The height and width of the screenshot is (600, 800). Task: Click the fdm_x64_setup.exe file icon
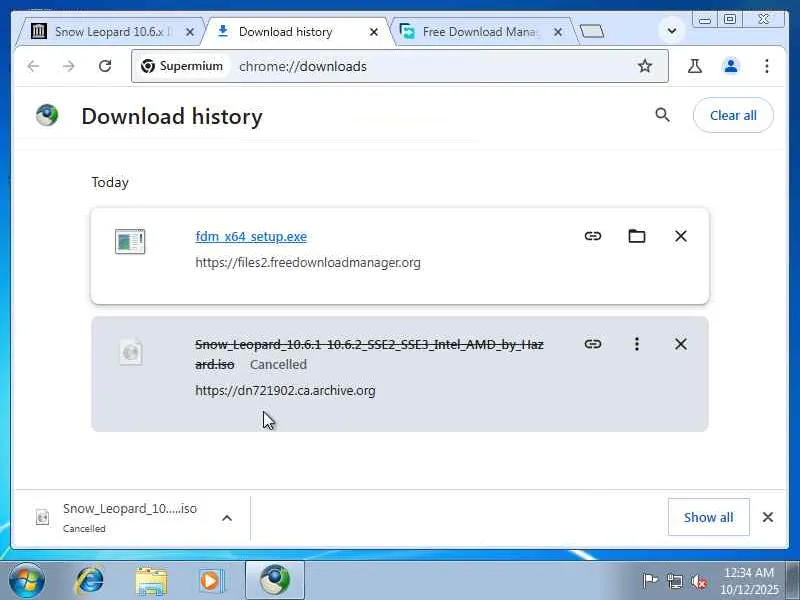[130, 241]
